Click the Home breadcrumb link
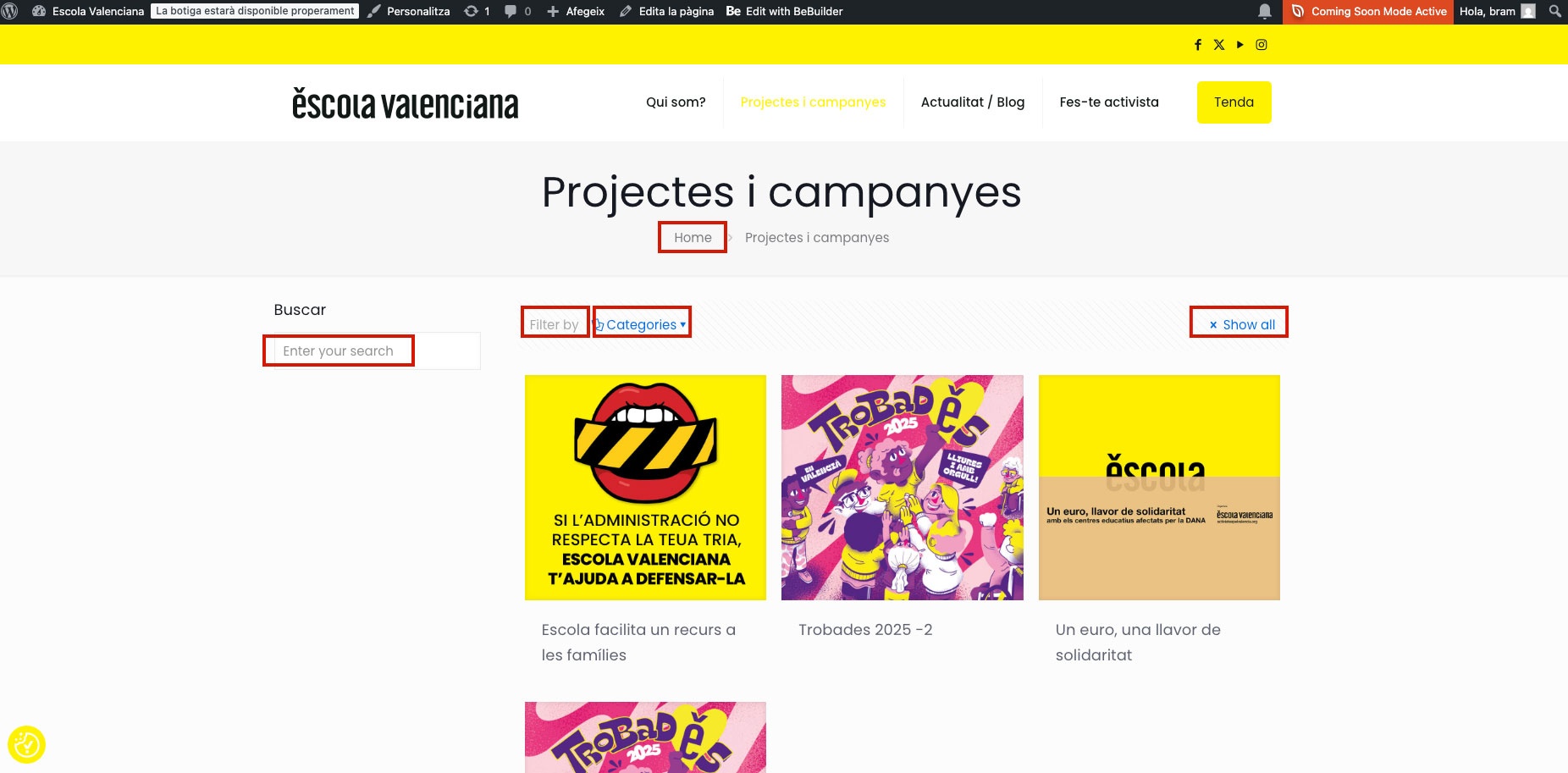This screenshot has height=773, width=1568. (693, 238)
